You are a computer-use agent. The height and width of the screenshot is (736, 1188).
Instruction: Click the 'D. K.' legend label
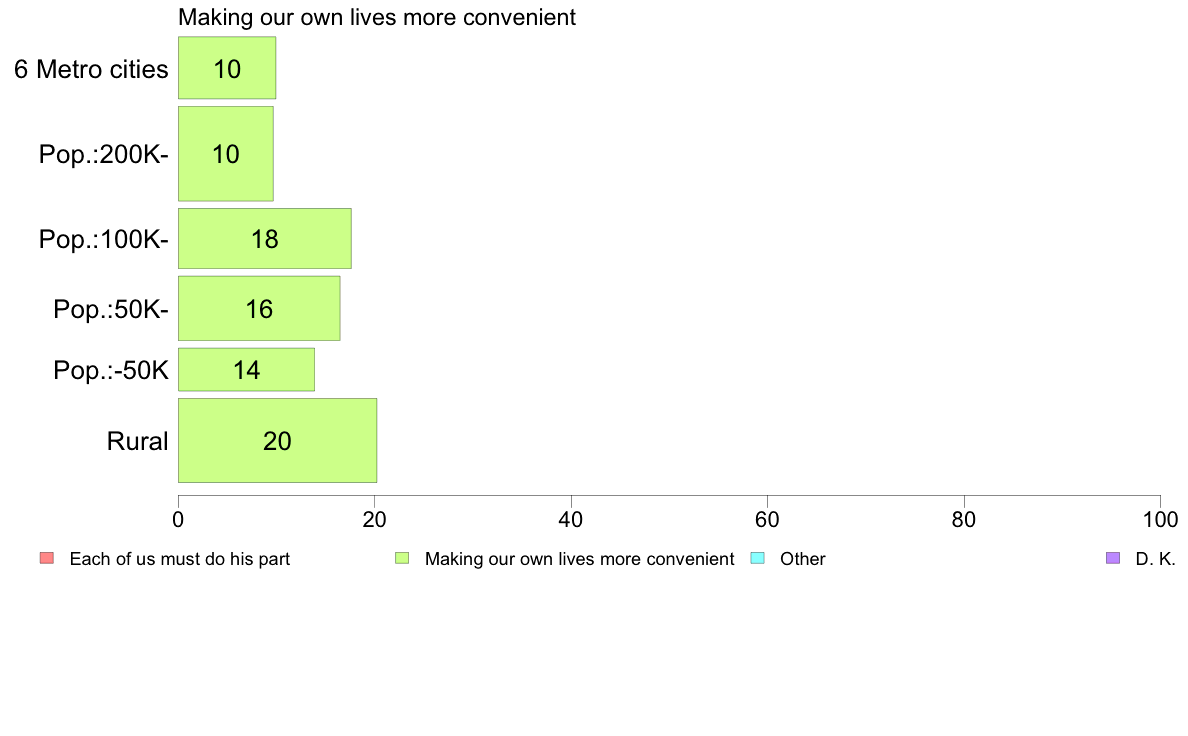[1155, 559]
